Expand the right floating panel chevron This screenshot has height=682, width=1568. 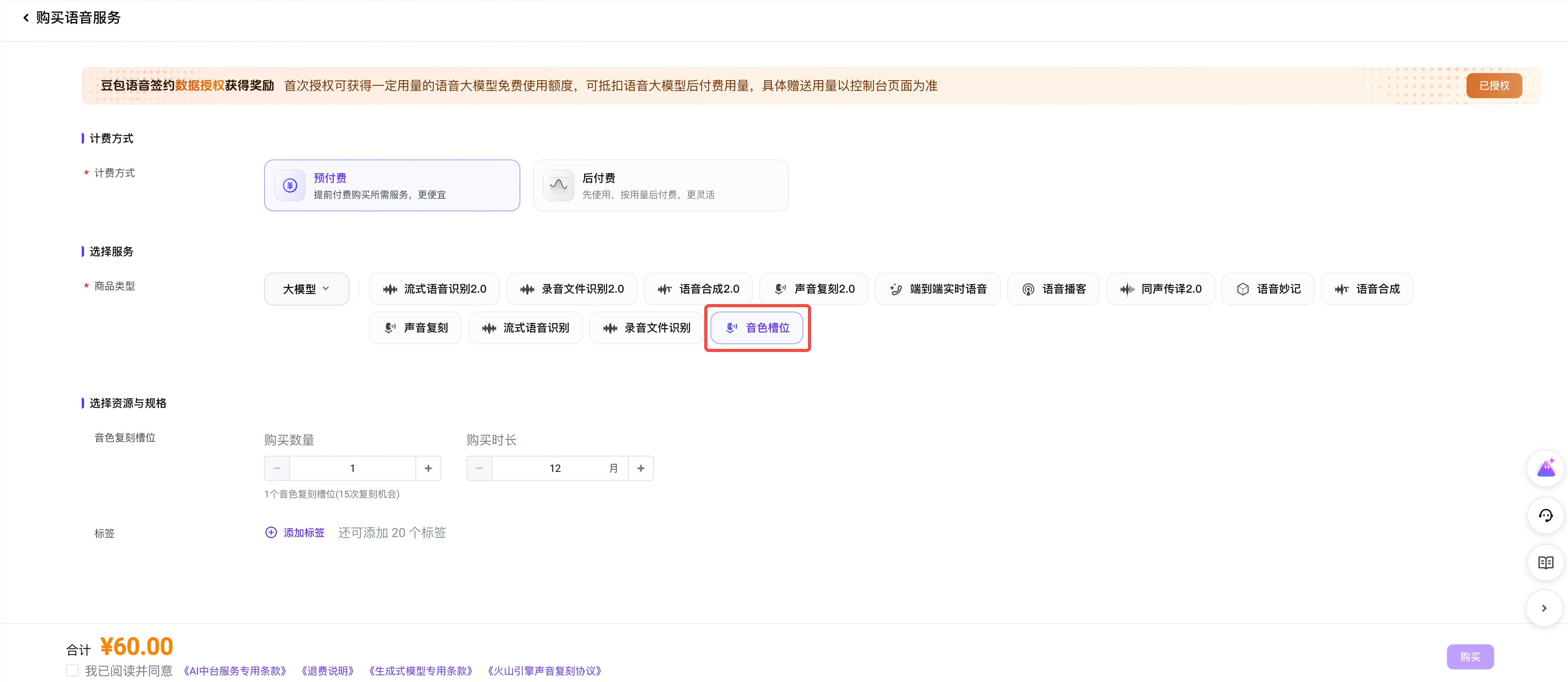coord(1544,608)
